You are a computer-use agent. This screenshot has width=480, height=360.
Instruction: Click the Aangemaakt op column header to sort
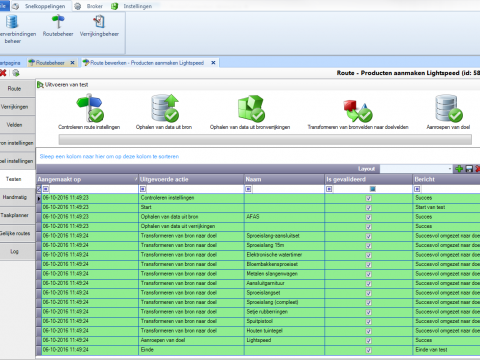[87, 179]
